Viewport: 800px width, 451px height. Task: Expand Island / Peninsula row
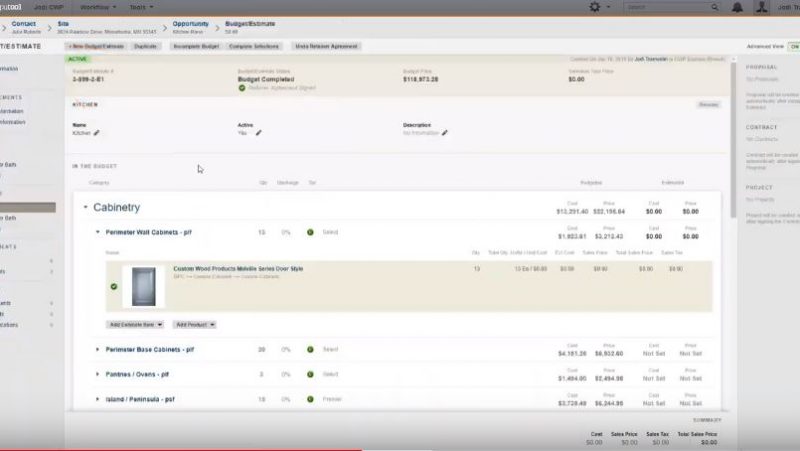(x=98, y=399)
